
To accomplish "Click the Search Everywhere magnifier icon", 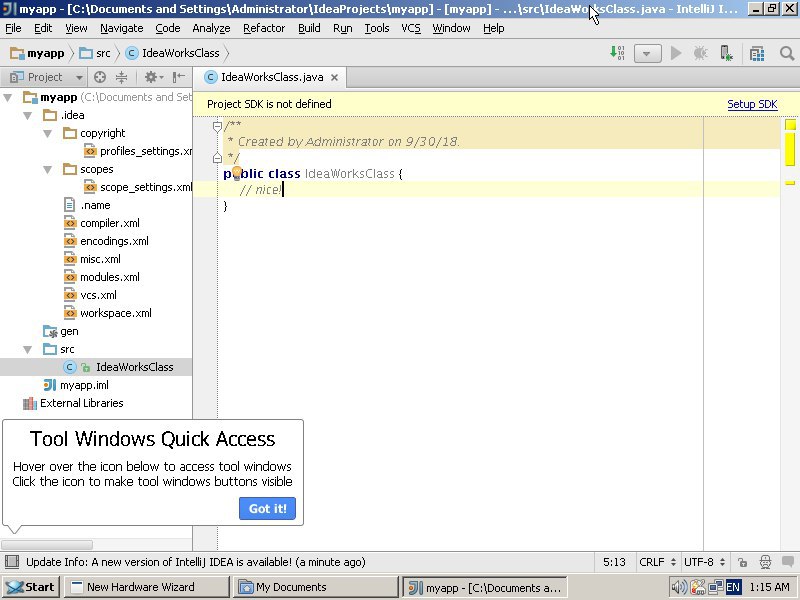I will click(x=787, y=53).
